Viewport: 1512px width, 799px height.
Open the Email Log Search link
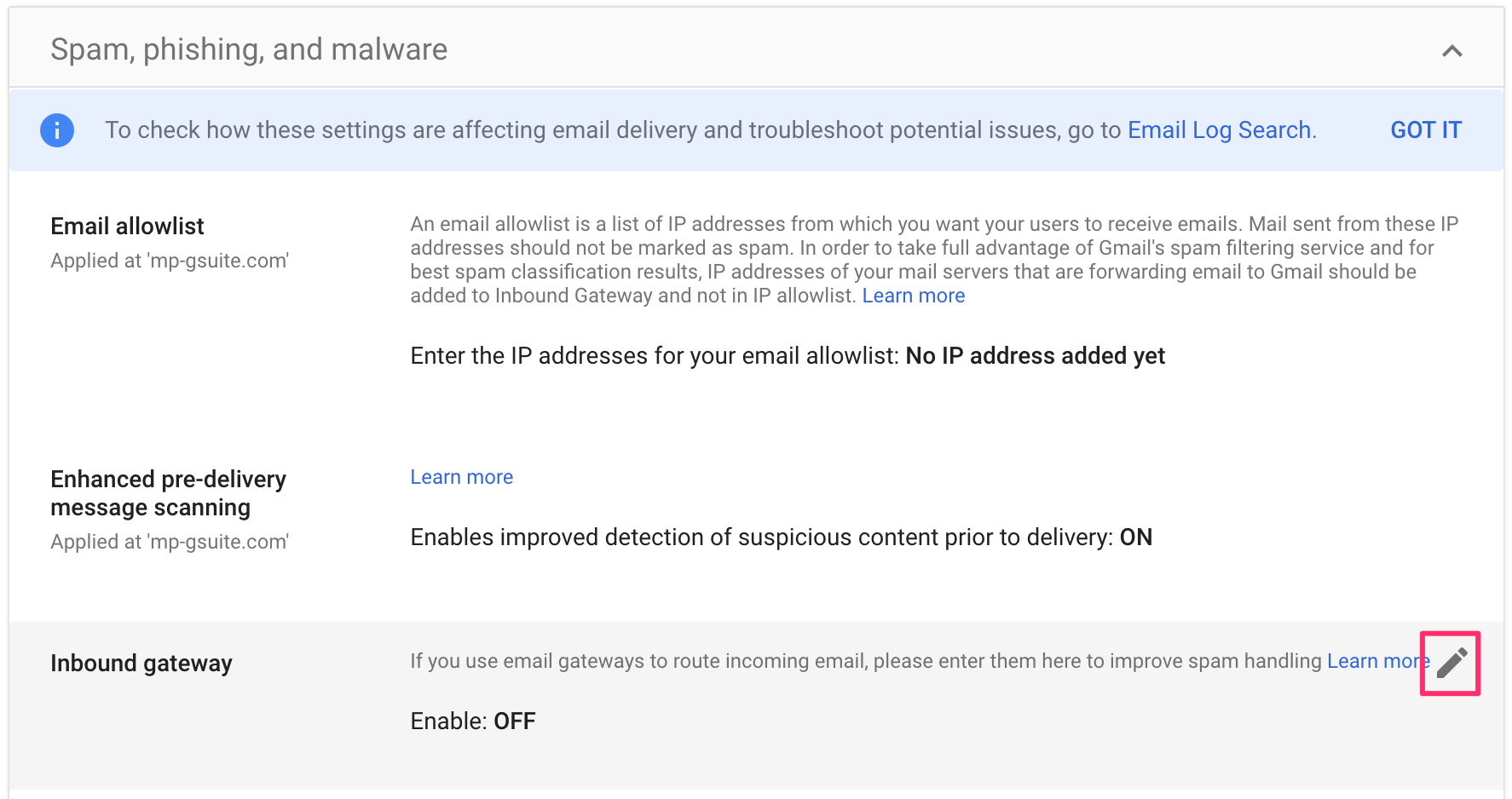click(x=1219, y=130)
